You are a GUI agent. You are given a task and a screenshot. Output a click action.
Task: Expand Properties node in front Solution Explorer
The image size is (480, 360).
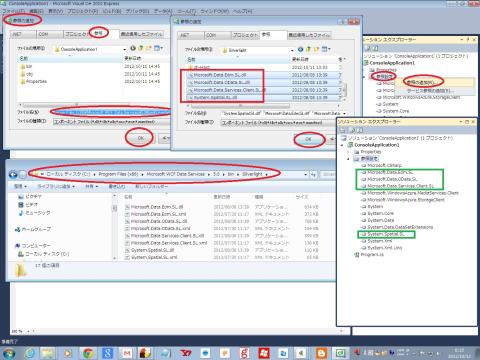[348, 152]
